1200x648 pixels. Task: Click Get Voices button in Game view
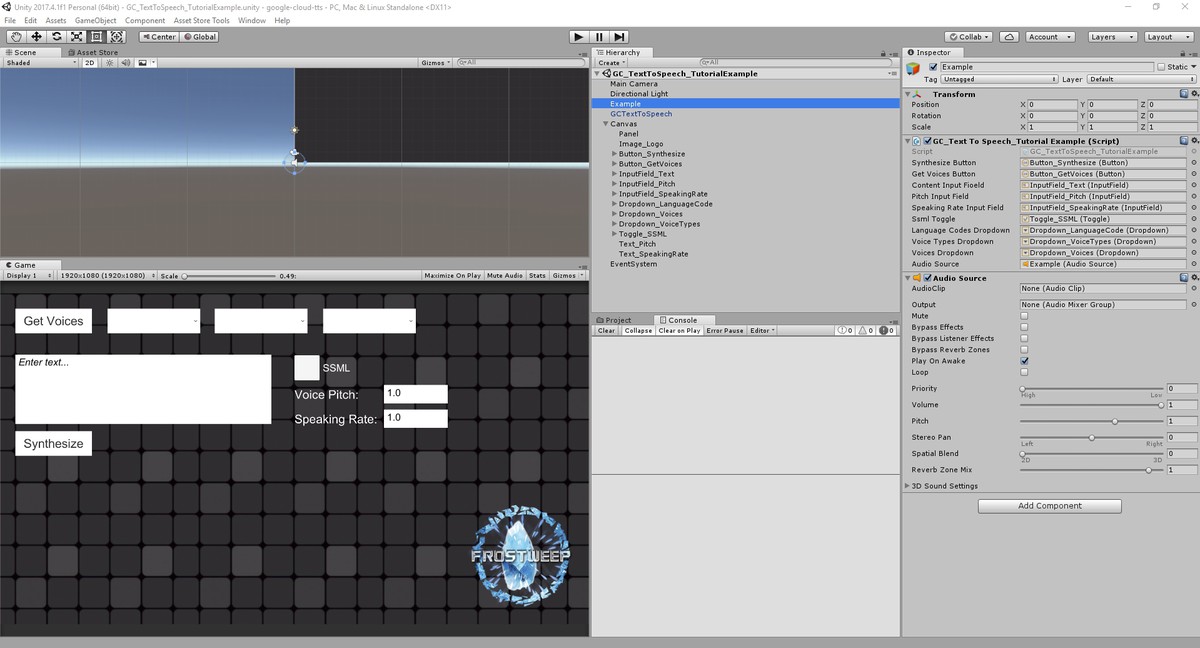[53, 321]
